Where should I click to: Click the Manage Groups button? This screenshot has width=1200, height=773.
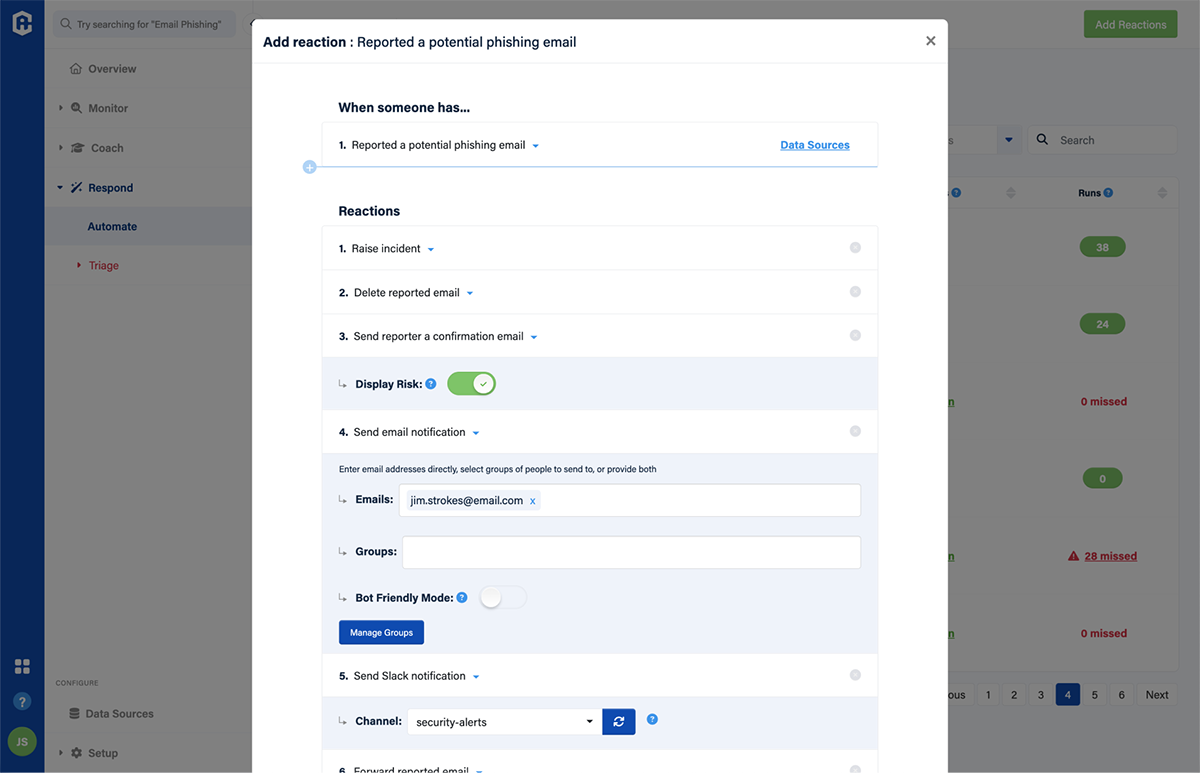coord(381,633)
